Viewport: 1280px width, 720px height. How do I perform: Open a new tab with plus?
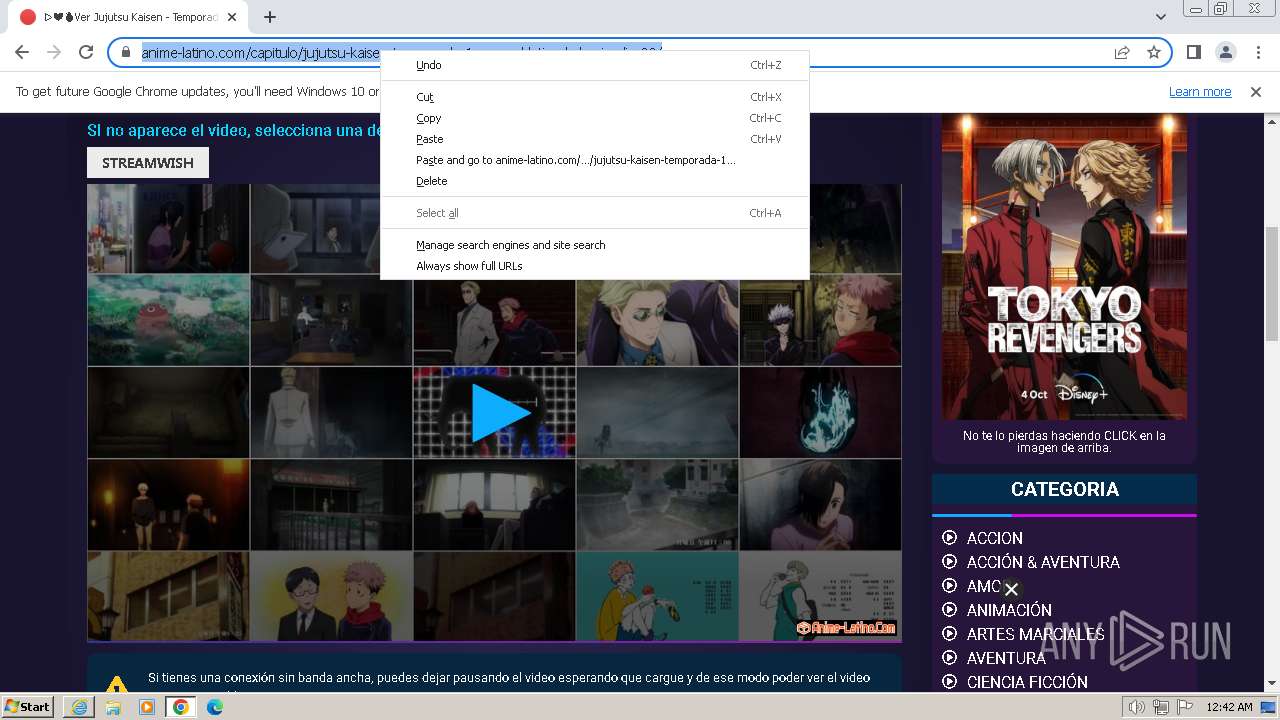[x=270, y=17]
